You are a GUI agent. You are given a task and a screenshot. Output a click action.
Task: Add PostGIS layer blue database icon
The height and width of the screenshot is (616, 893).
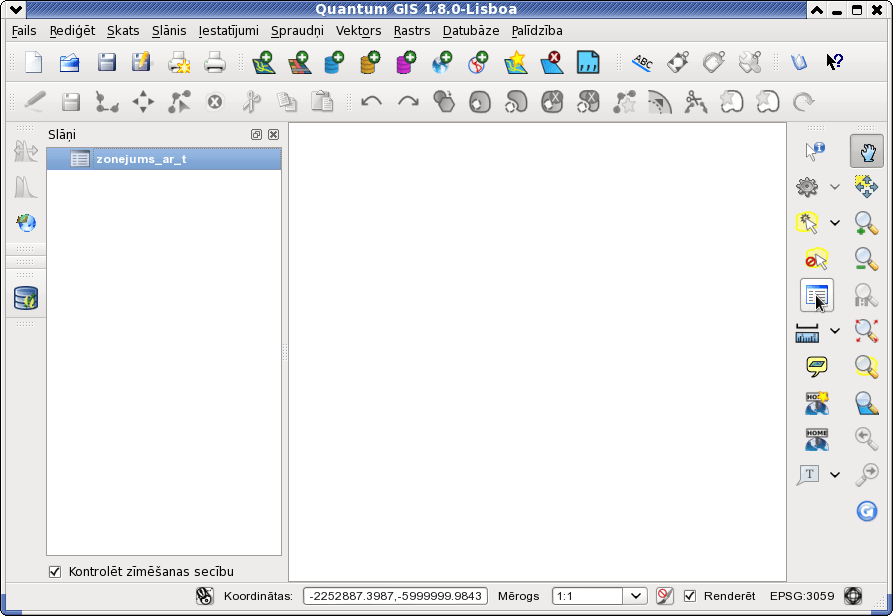click(x=334, y=62)
